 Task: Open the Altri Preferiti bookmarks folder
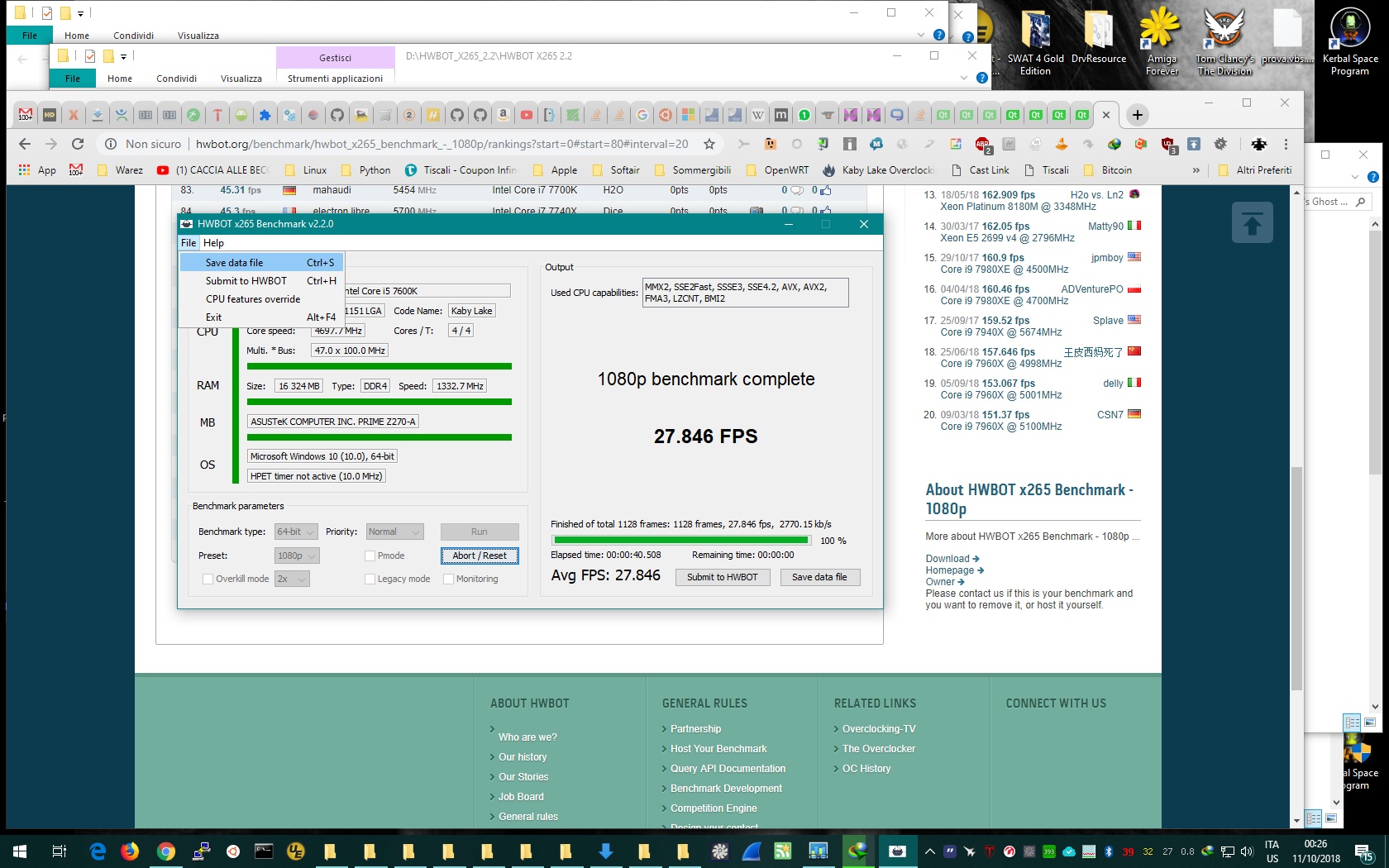1255,170
